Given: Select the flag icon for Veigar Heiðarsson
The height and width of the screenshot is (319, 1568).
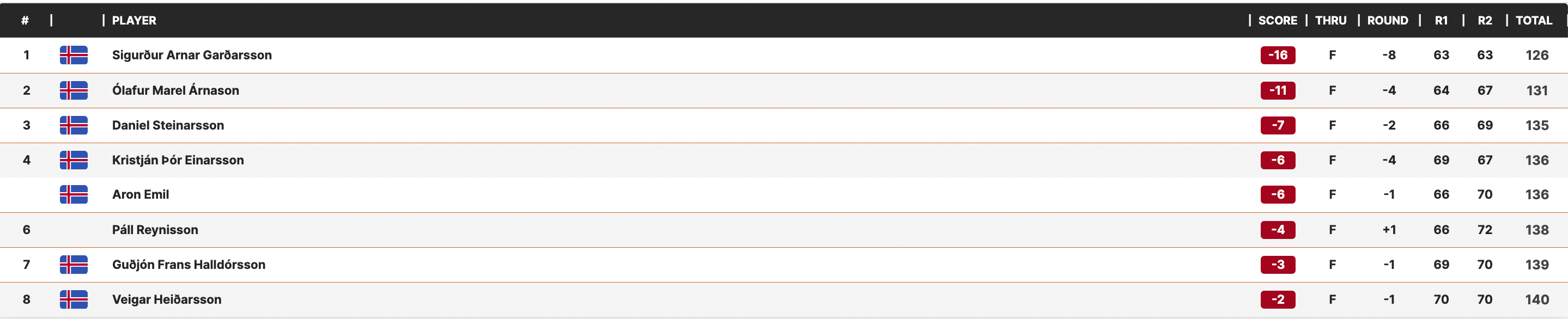Looking at the screenshot, I should 74,299.
